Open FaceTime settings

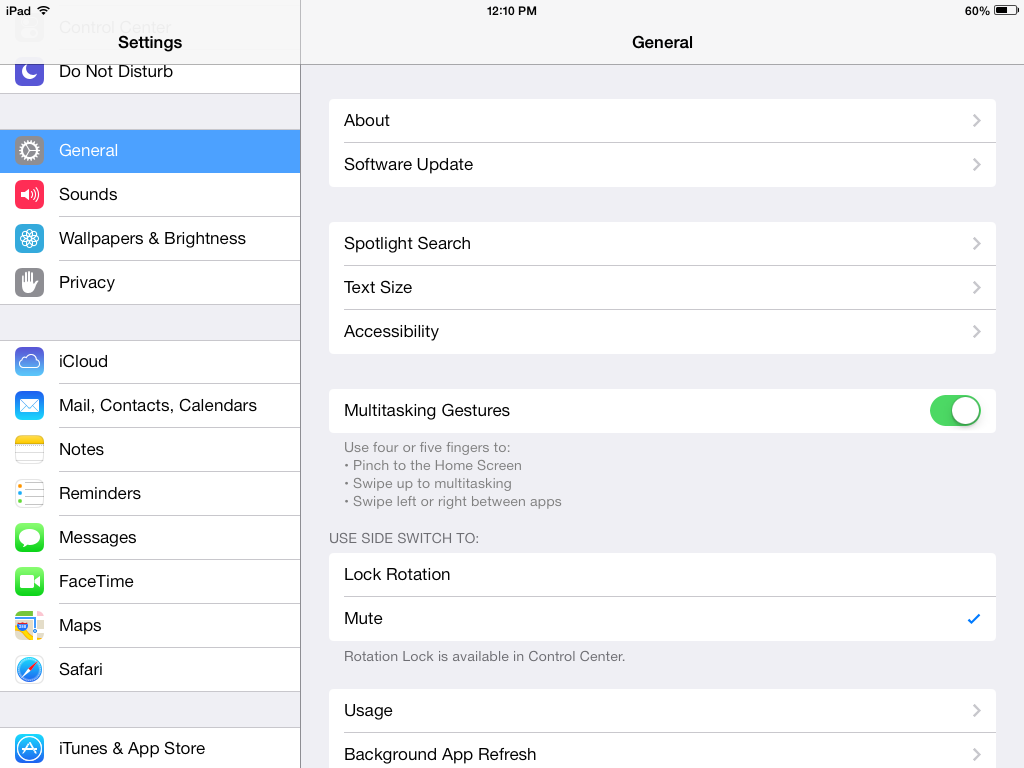pyautogui.click(x=150, y=582)
